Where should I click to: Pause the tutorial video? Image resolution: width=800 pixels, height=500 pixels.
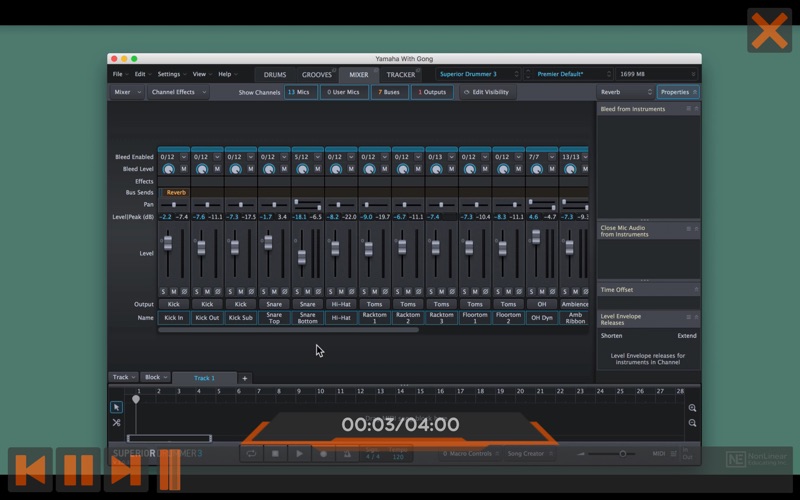pos(78,470)
